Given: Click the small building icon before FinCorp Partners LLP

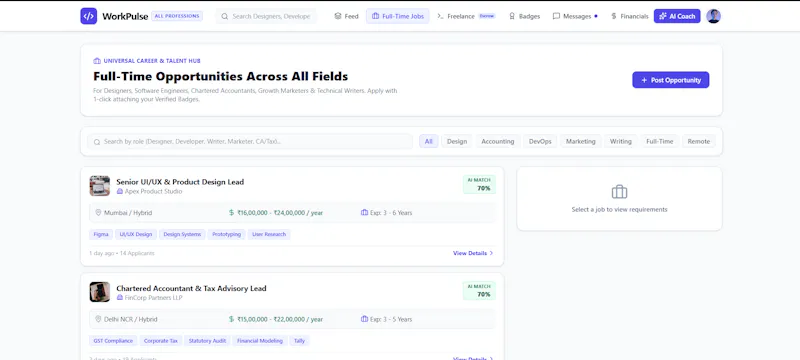Looking at the screenshot, I should coord(120,298).
